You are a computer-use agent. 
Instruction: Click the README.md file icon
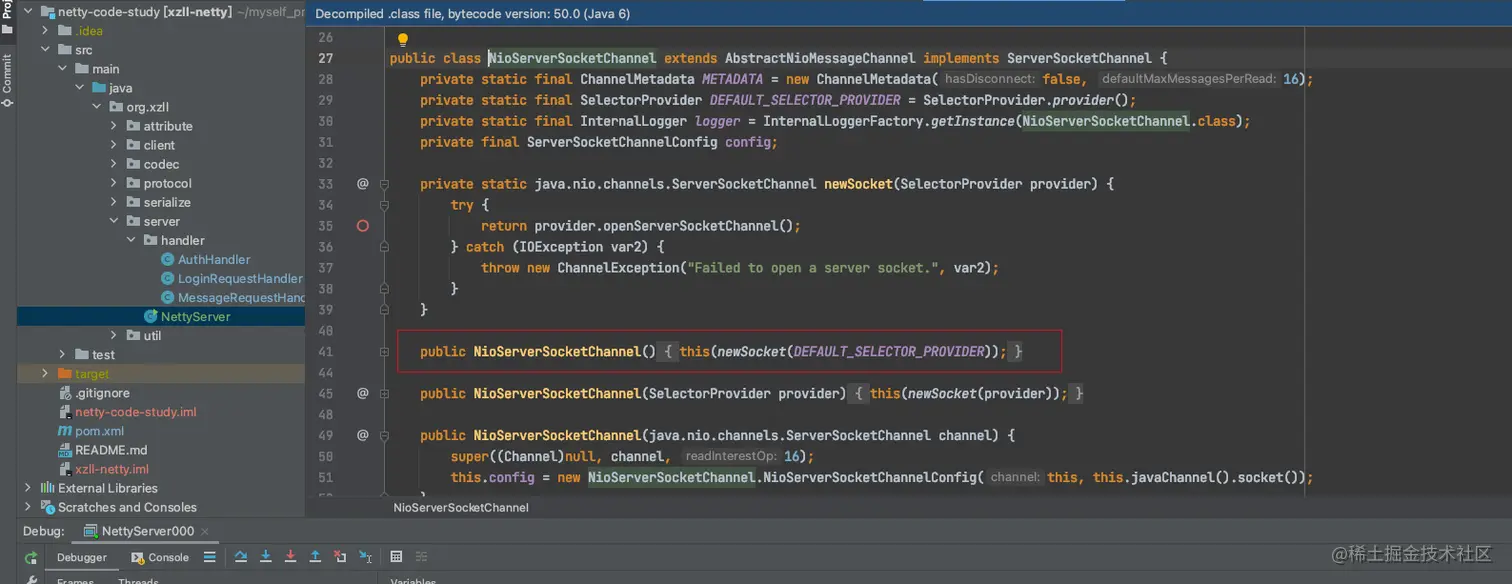pos(65,450)
